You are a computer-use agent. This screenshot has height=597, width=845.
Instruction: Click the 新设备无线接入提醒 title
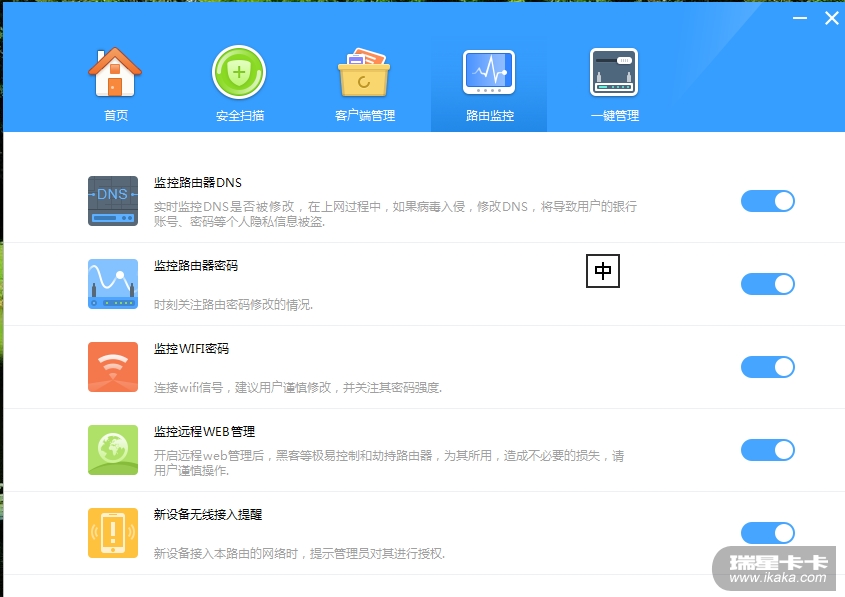coord(208,515)
